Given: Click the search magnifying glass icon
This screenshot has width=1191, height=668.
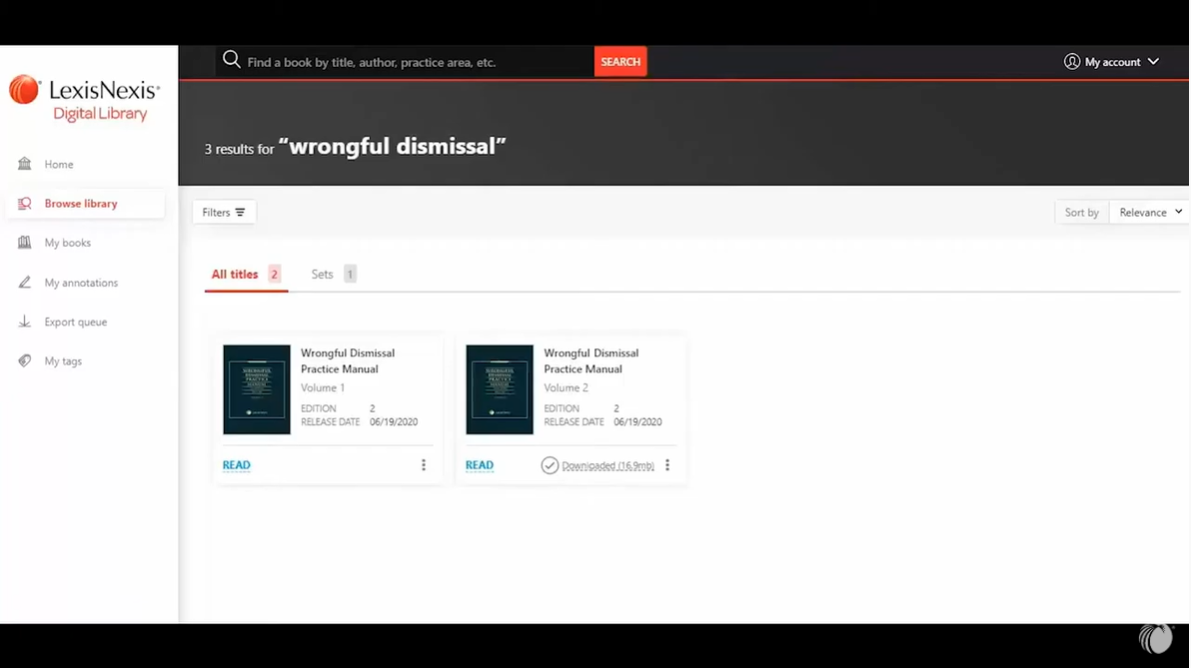Looking at the screenshot, I should click(x=231, y=59).
